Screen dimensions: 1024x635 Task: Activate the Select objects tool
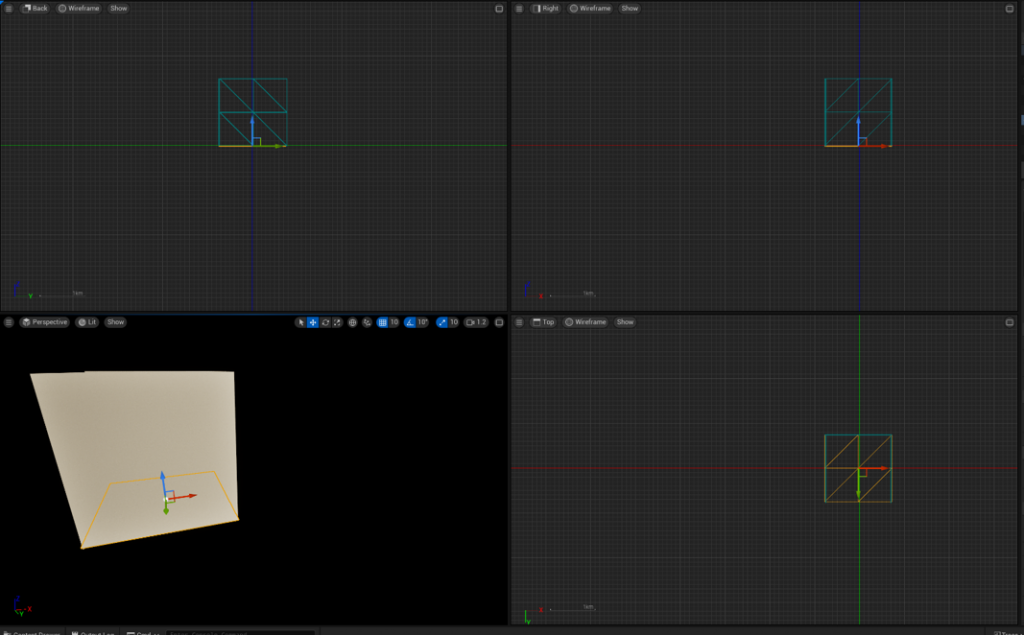click(x=300, y=322)
